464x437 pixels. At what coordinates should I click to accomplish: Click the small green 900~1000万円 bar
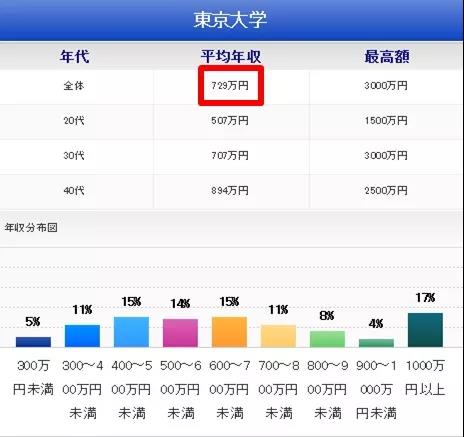point(376,343)
